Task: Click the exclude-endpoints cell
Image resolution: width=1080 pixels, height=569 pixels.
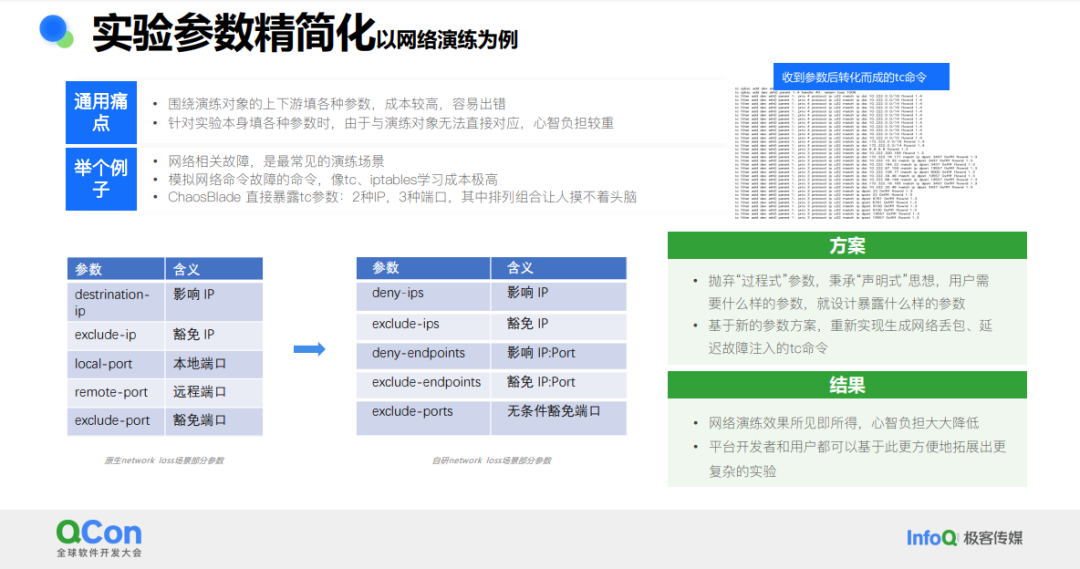Action: click(423, 384)
